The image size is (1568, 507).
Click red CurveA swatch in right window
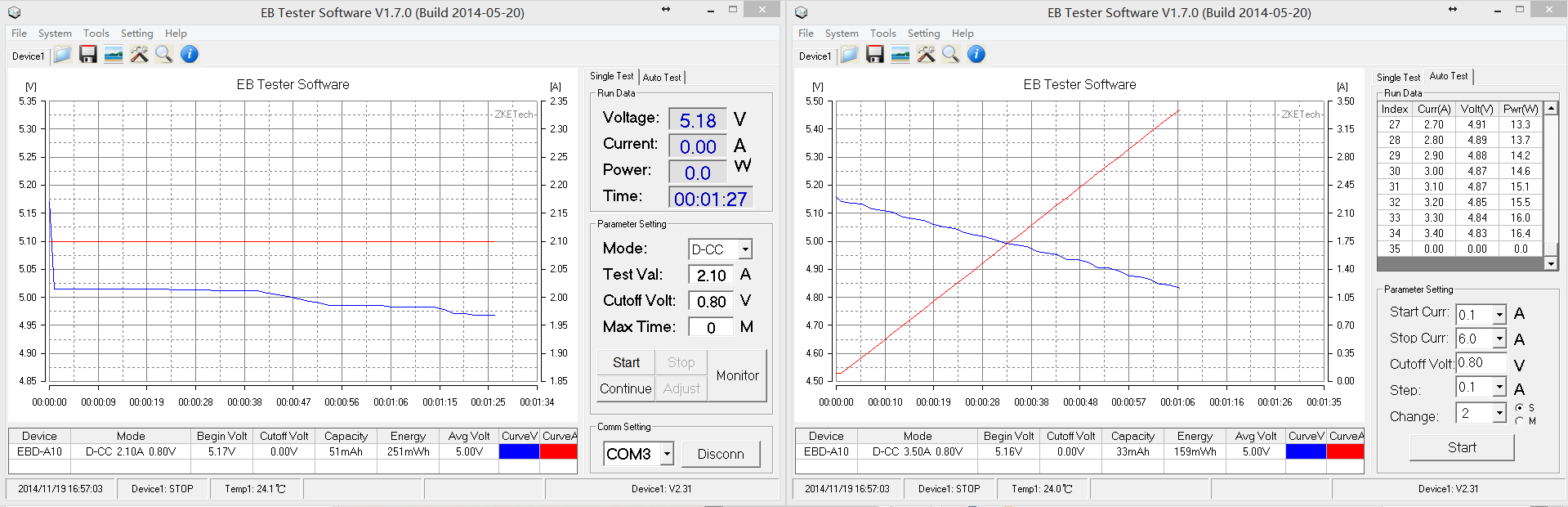[x=1346, y=451]
